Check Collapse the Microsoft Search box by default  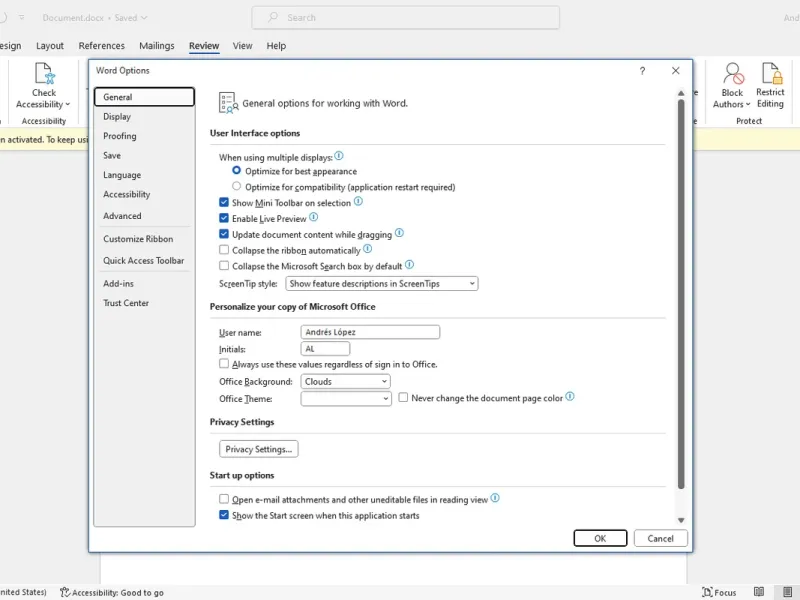coord(223,265)
